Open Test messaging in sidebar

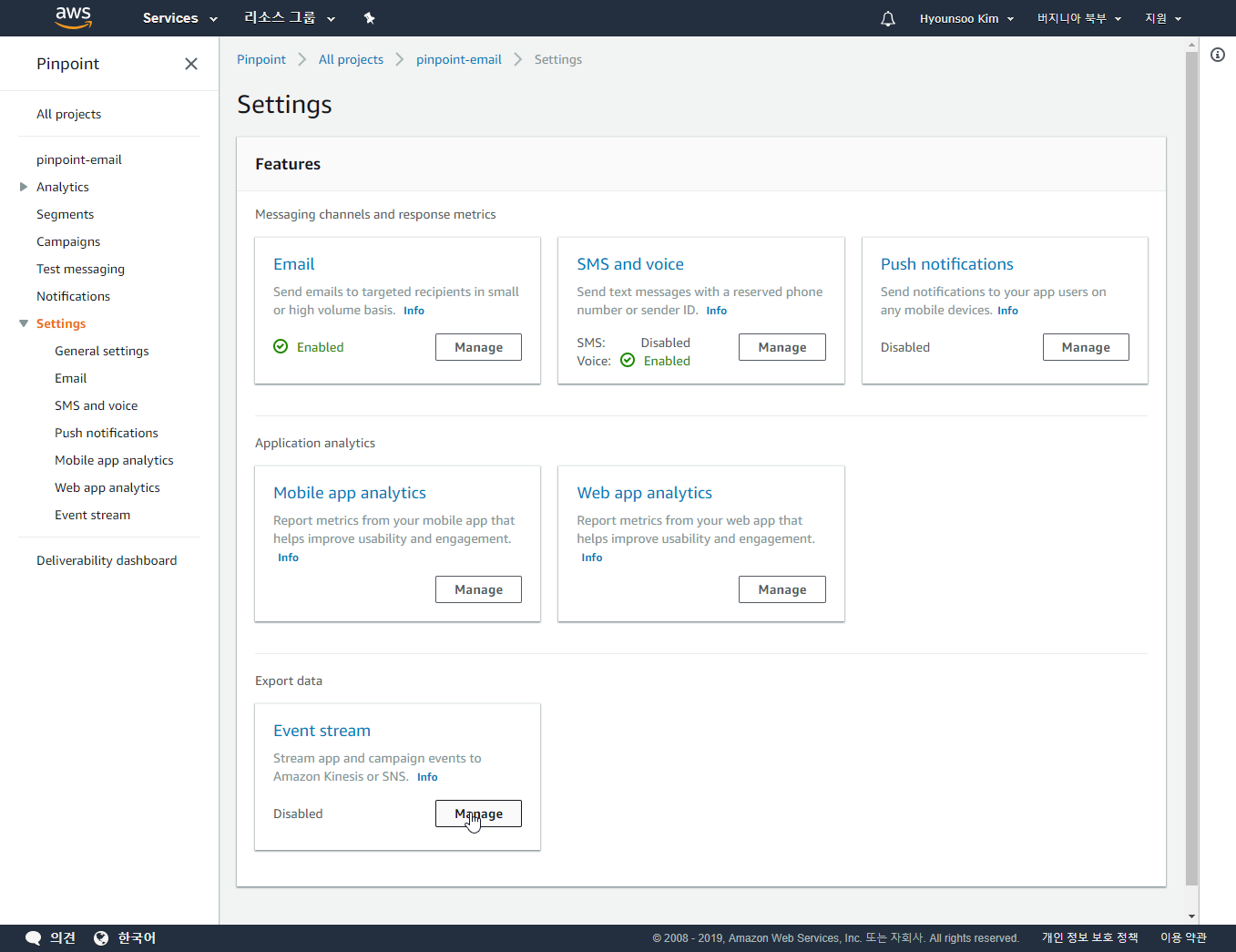[x=80, y=269]
